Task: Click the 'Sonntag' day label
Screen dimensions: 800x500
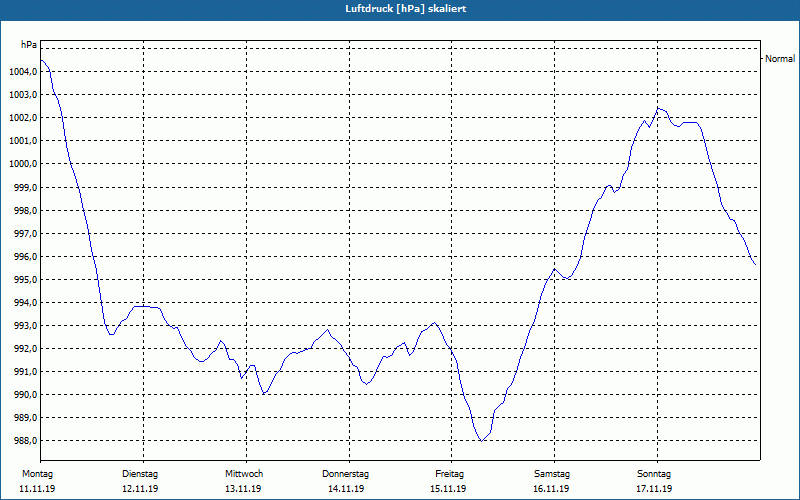Action: click(654, 474)
